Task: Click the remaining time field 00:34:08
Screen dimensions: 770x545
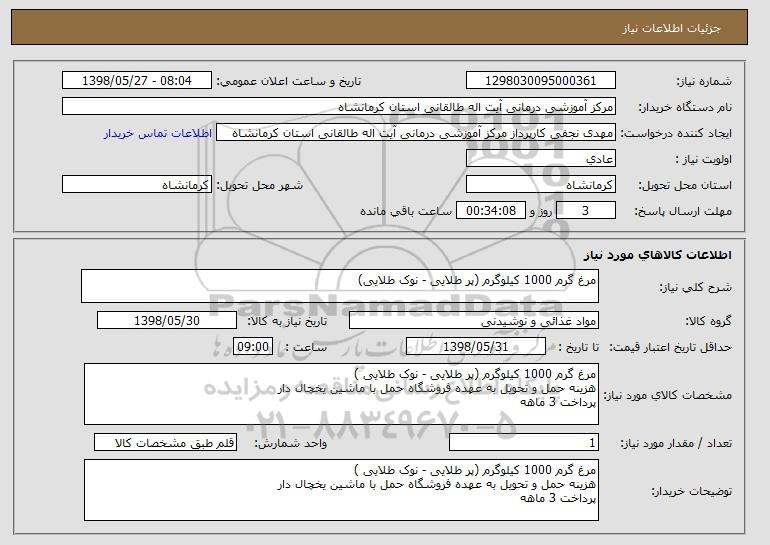Action: click(491, 211)
